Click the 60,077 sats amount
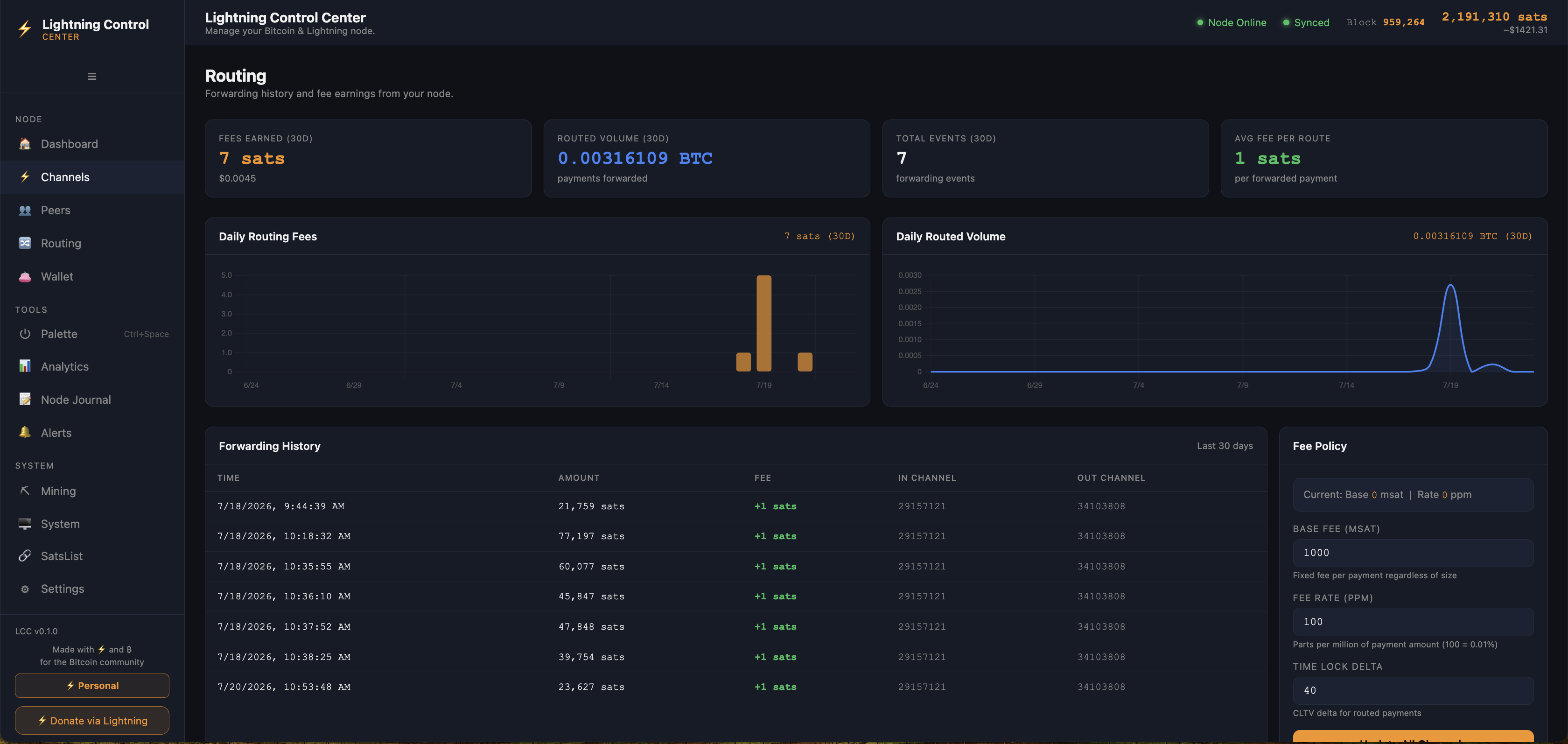Screen dimensions: 1568x744 pyautogui.click(x=592, y=566)
